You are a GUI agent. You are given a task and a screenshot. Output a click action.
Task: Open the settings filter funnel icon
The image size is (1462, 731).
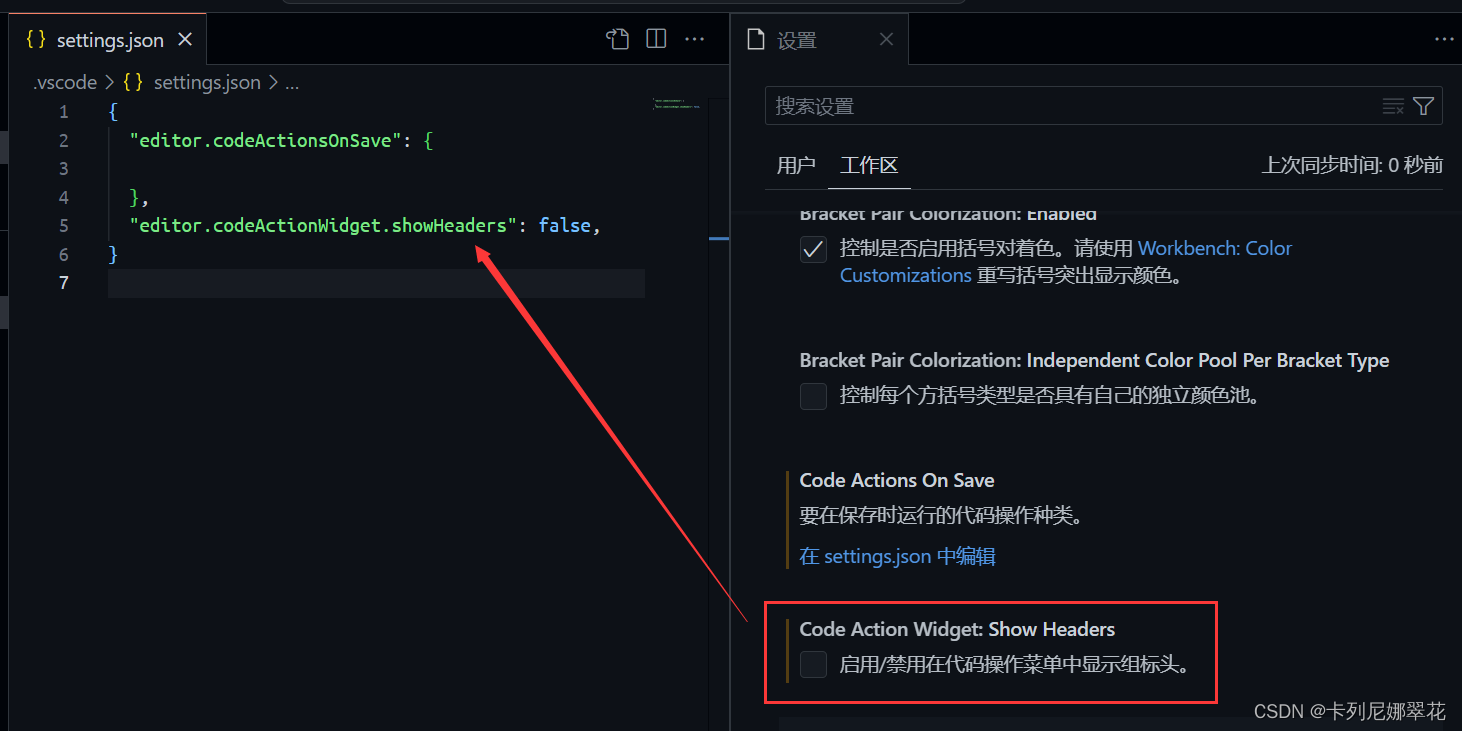[1424, 106]
